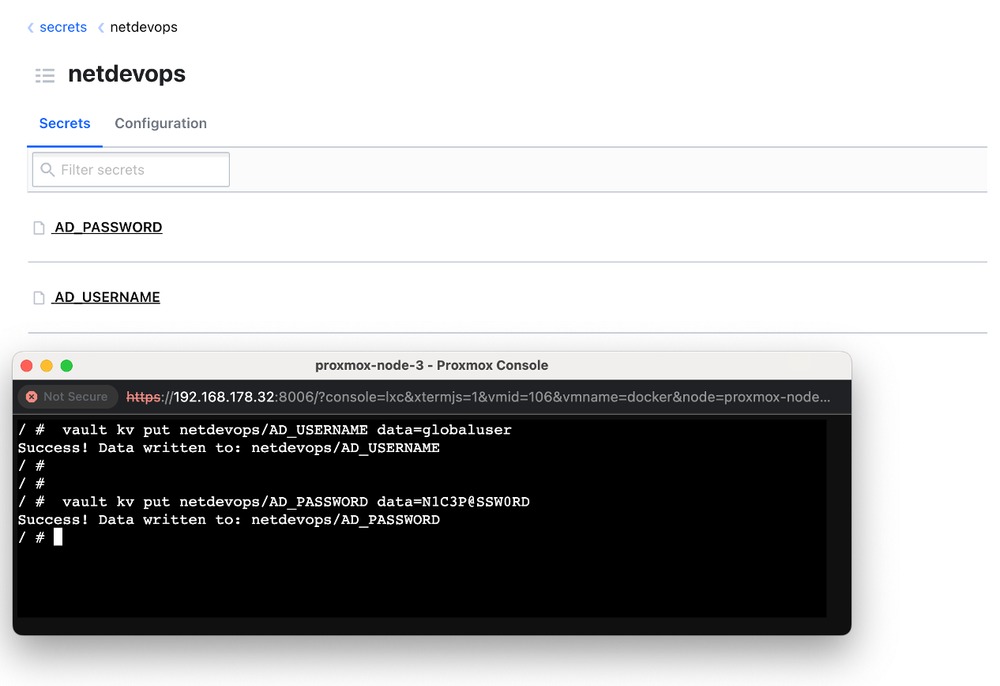
Task: Click the crossed-out https text
Action: click(143, 396)
